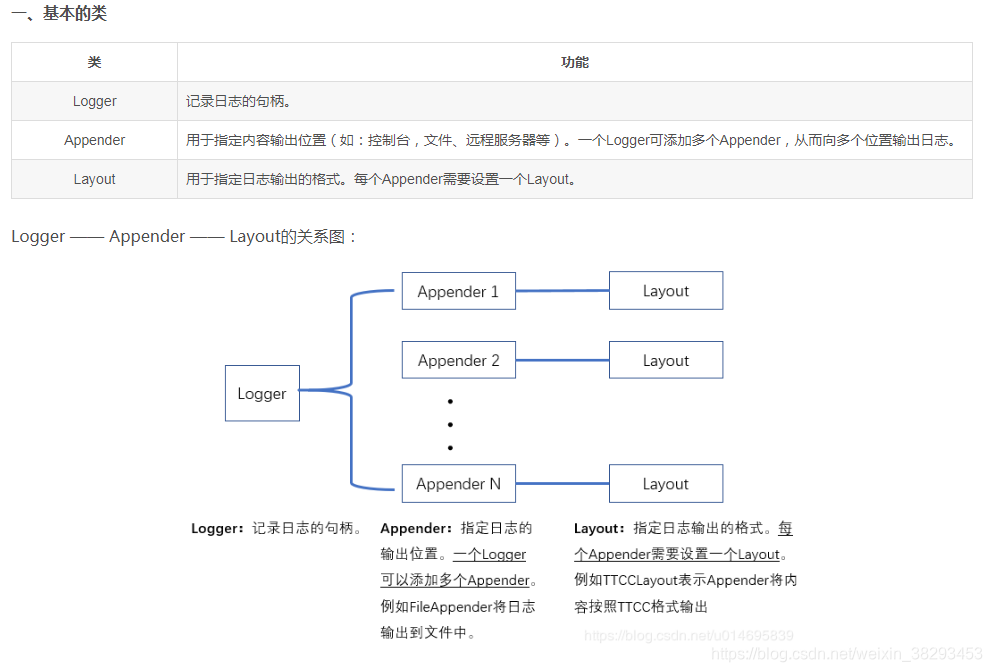Select the Layout cell in table

[x=94, y=179]
